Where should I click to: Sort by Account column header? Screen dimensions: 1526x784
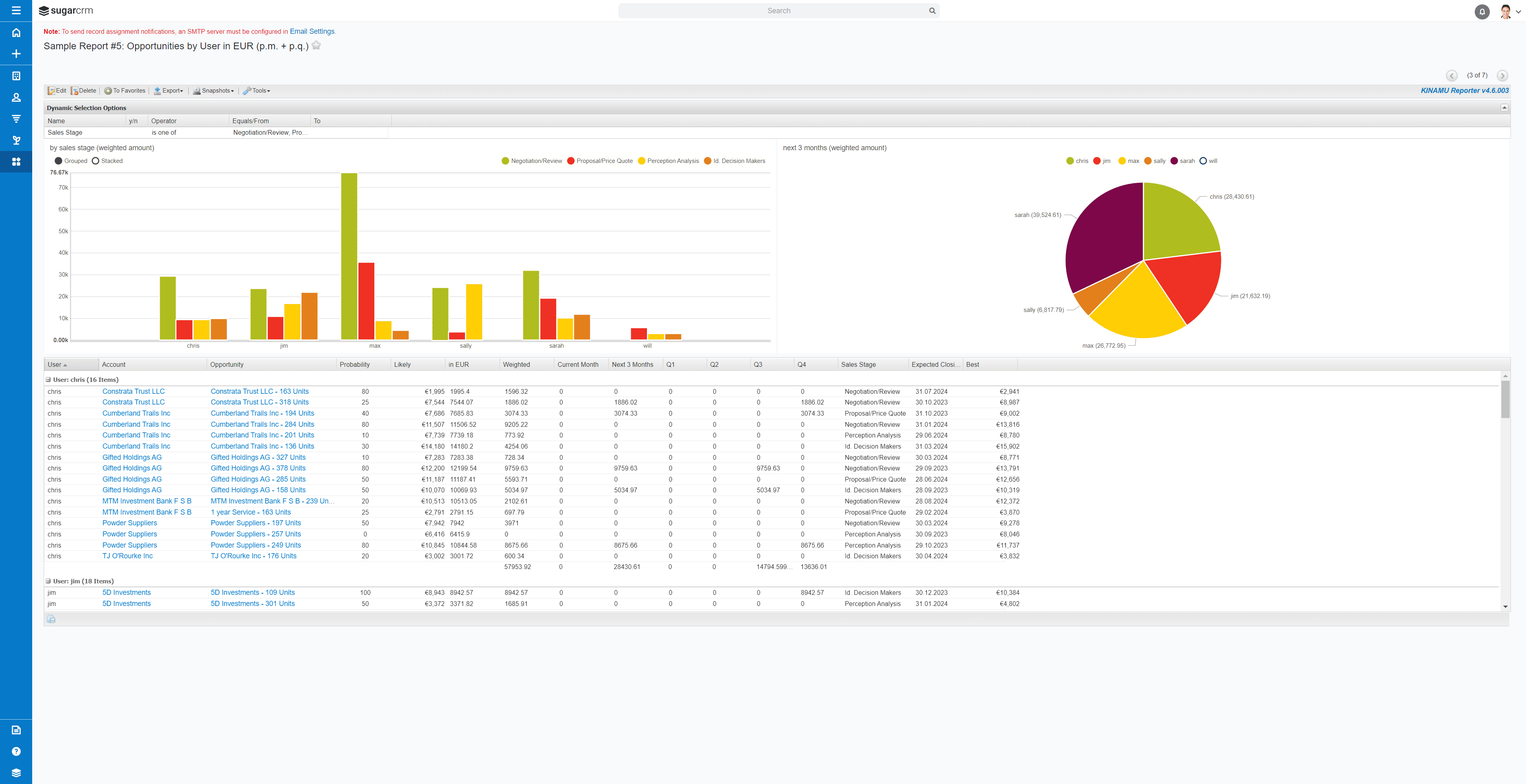(152, 365)
